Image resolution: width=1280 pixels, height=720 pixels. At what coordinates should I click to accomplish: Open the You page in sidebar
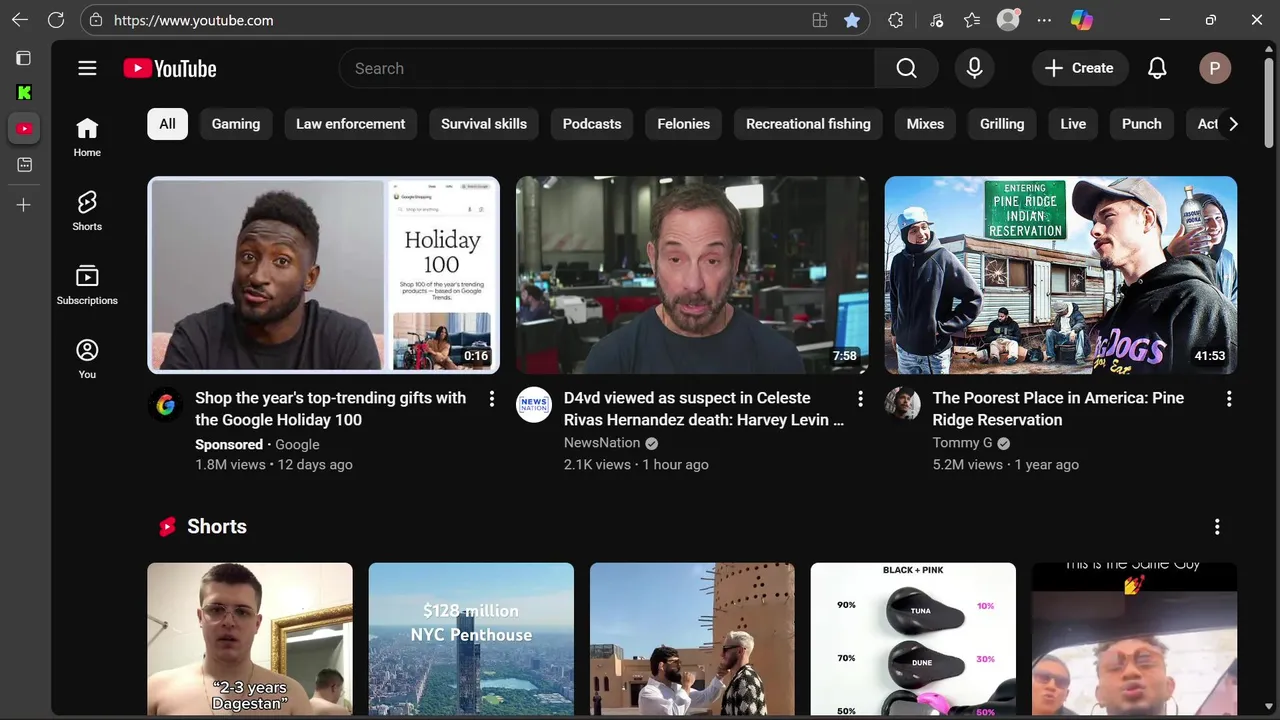point(87,359)
